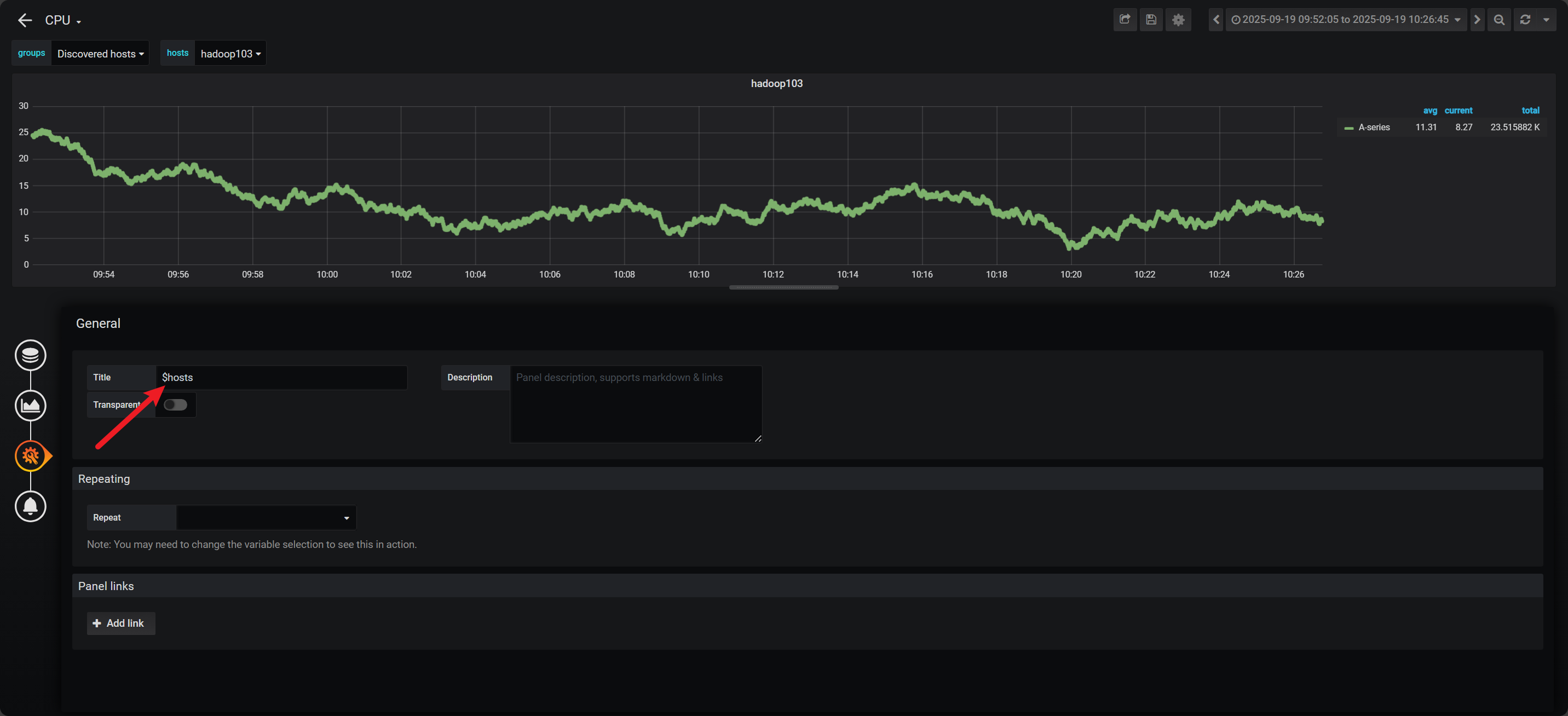Open the groups Discovered hosts dropdown
Image resolution: width=1568 pixels, height=716 pixels.
tap(100, 54)
